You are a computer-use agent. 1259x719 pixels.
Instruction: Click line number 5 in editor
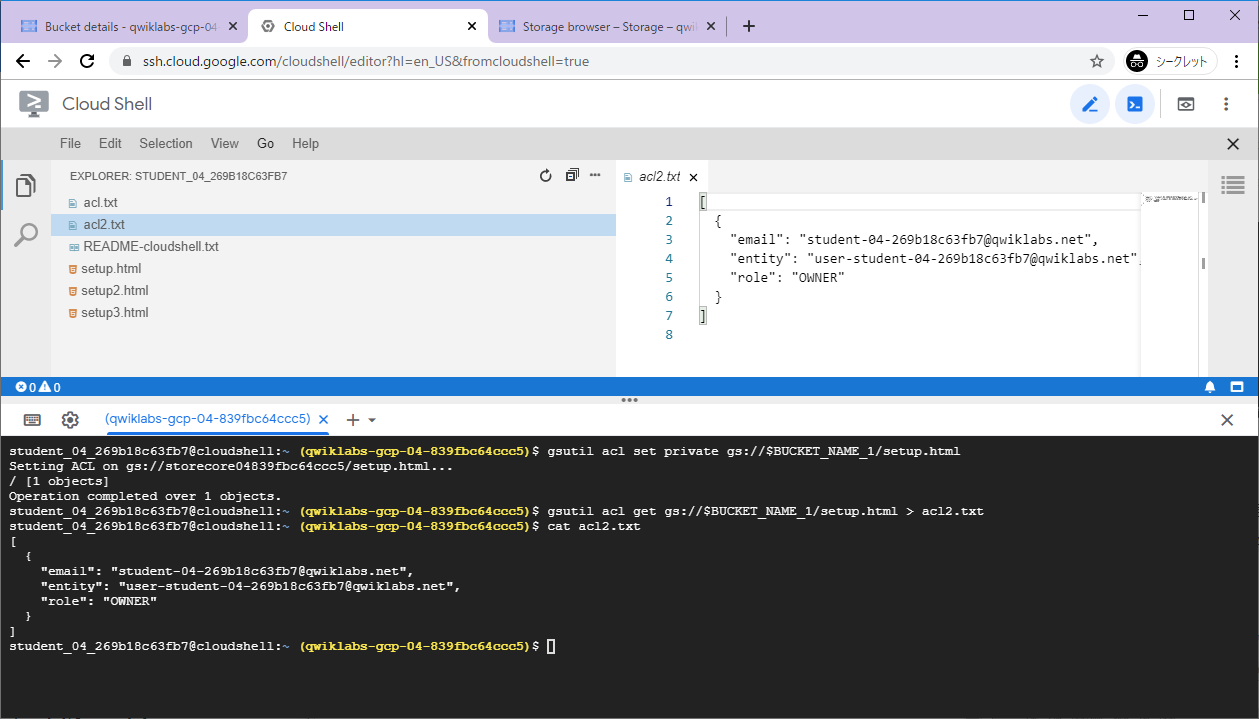coord(669,278)
